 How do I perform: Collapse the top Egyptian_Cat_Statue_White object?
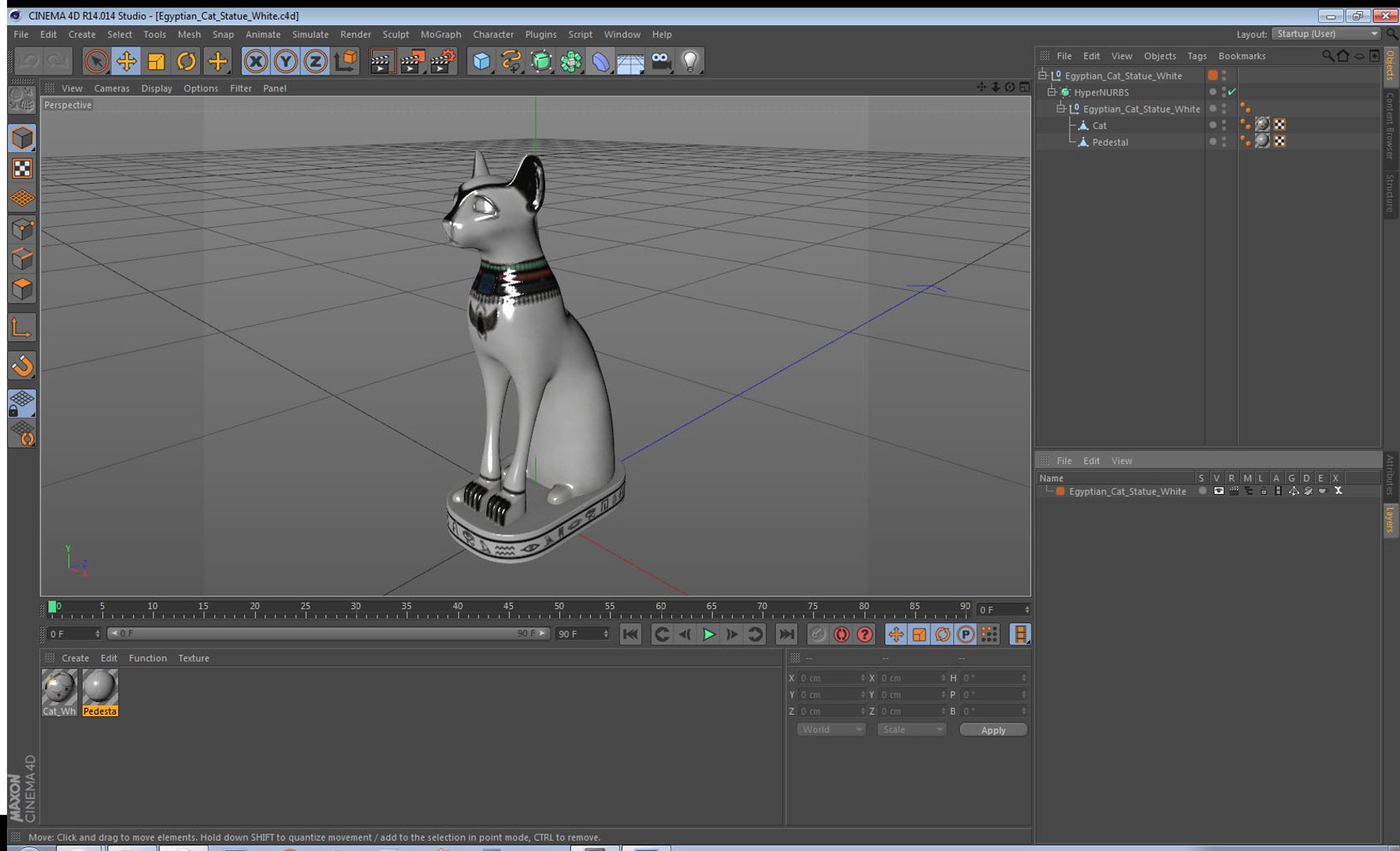pos(1042,75)
